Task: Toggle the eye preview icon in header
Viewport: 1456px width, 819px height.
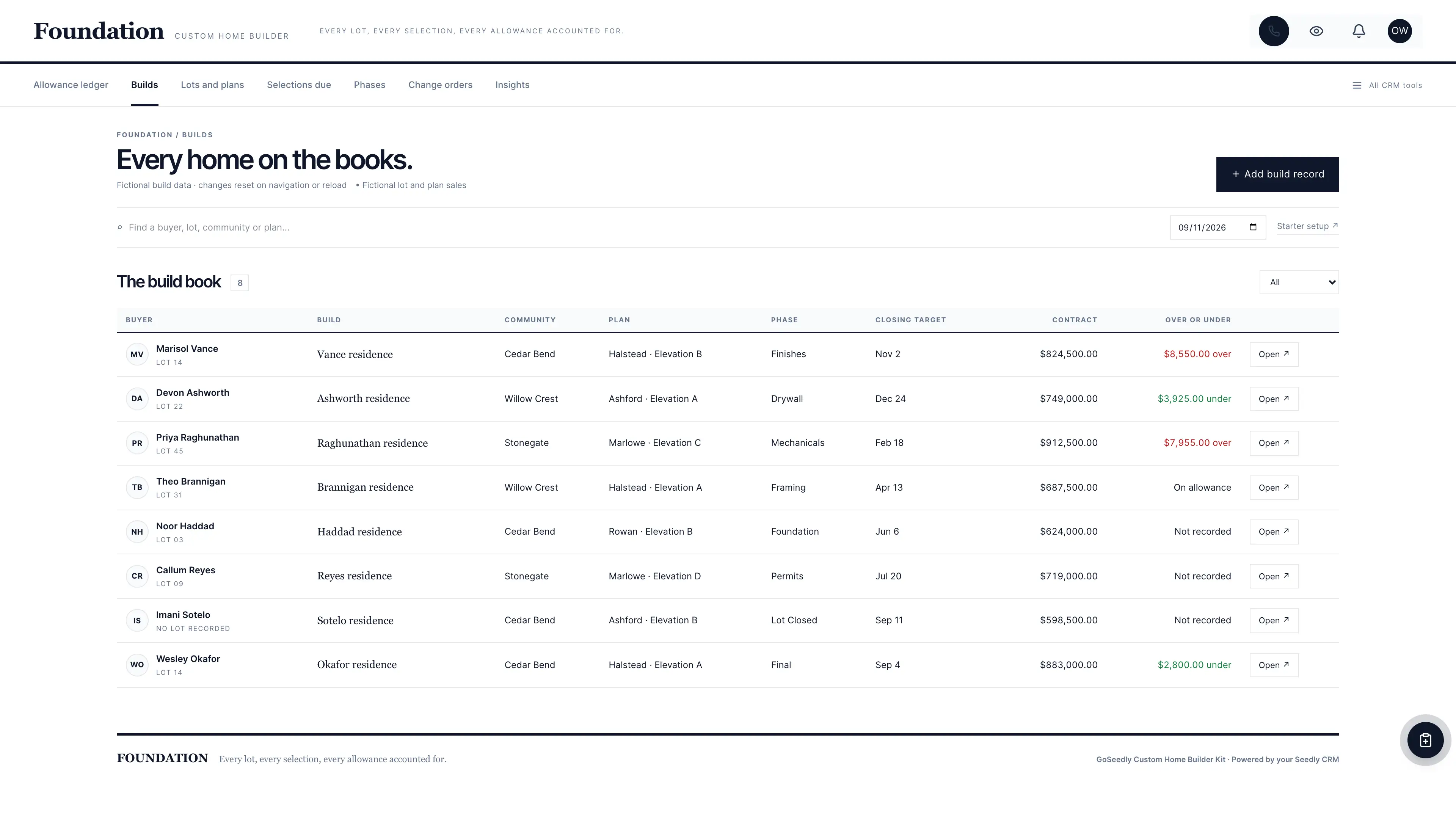Action: pos(1316,31)
